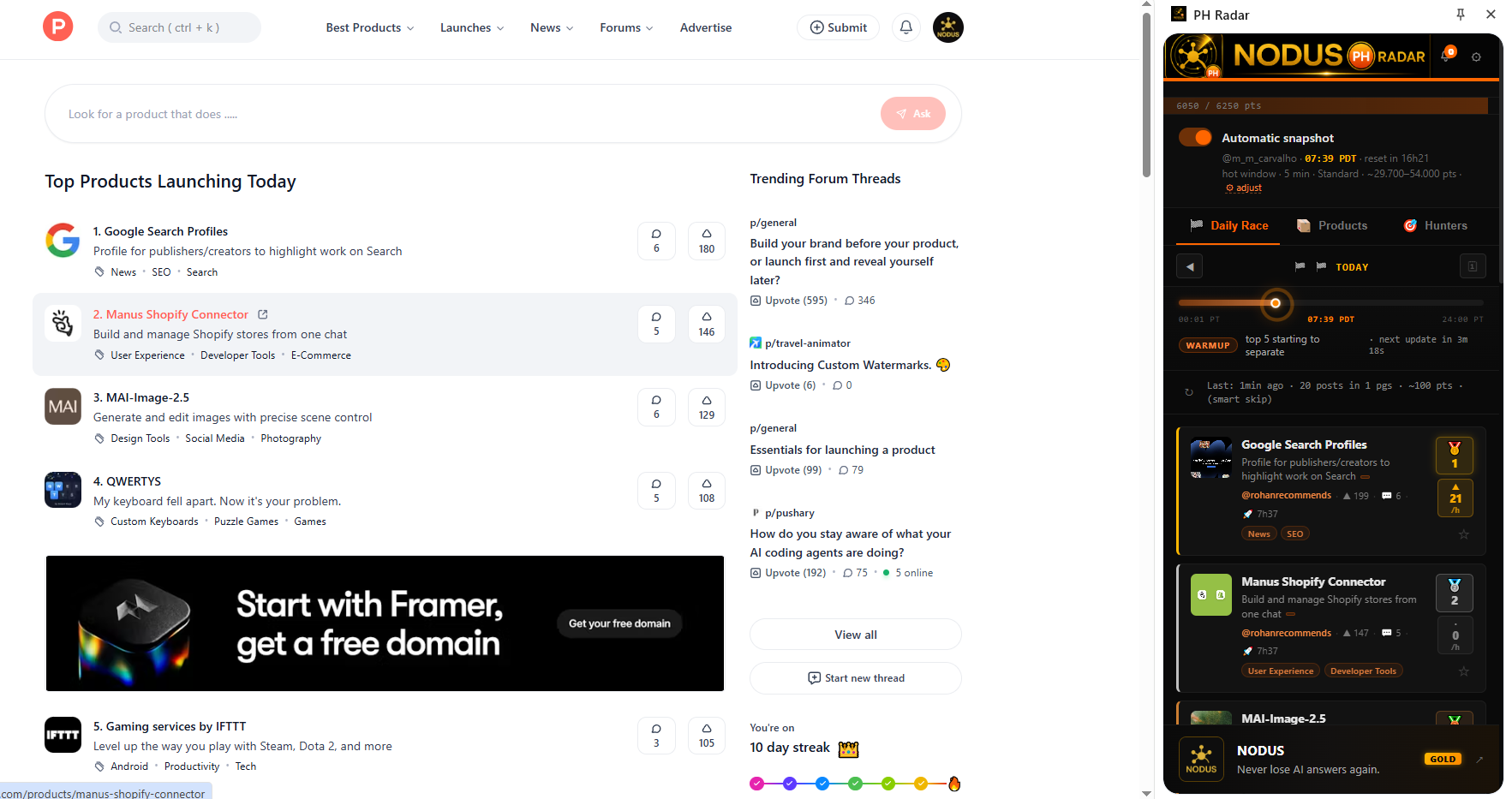Click Google logo thumbnail for first product
Screen dimensions: 1512x799
(x=63, y=241)
